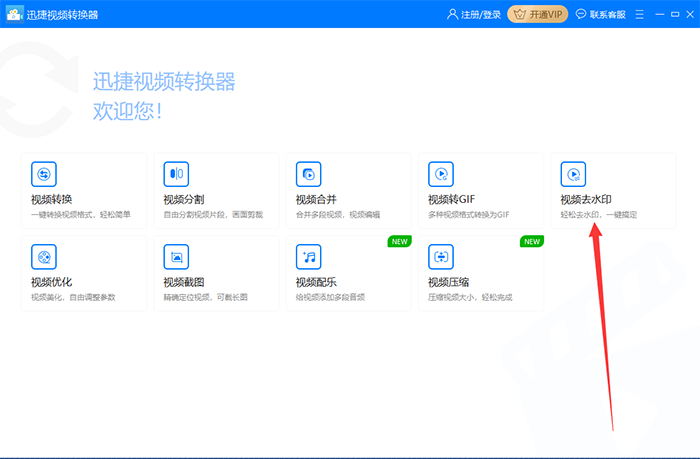The width and height of the screenshot is (700, 459).
Task: Click the 视频截图 screenshot icon
Action: 176,257
